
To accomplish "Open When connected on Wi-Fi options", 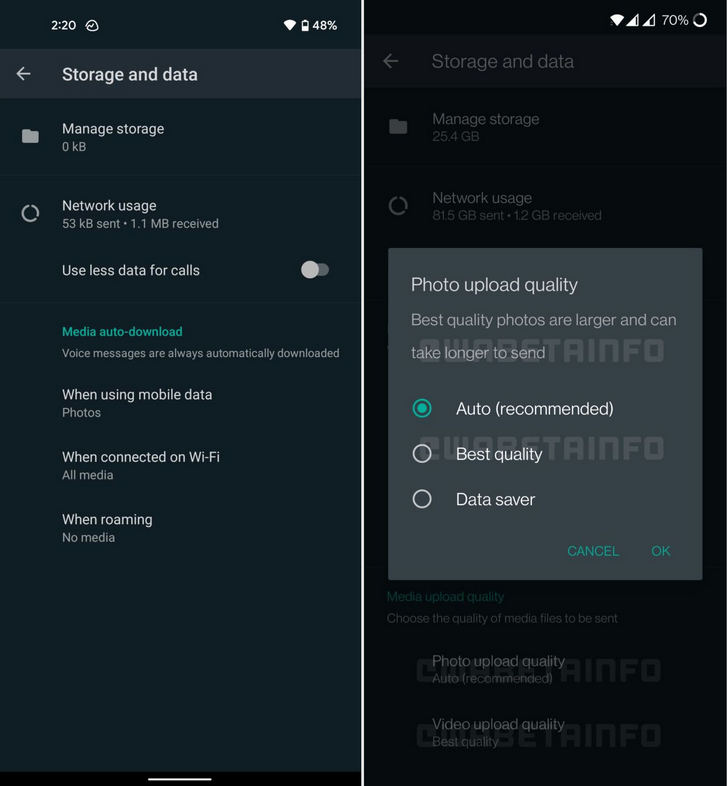I will 180,466.
